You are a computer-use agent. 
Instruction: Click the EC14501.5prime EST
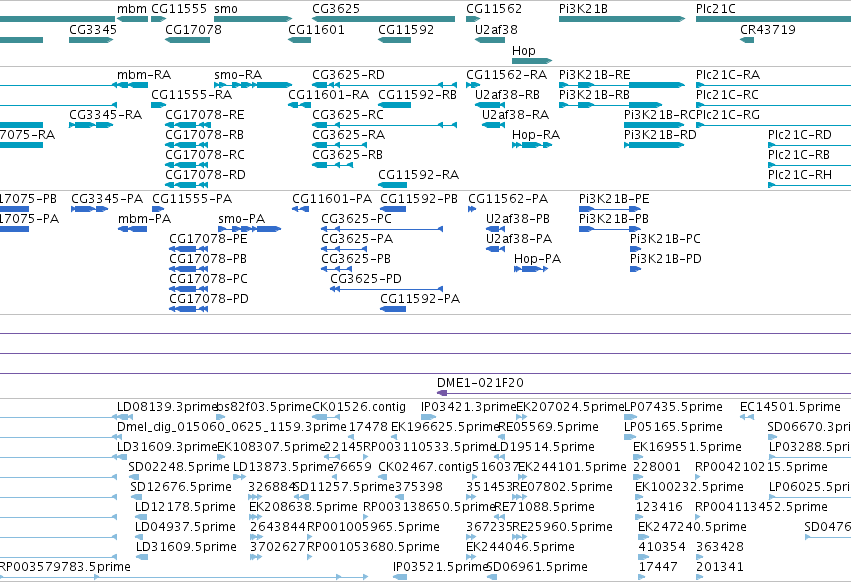pyautogui.click(x=747, y=417)
